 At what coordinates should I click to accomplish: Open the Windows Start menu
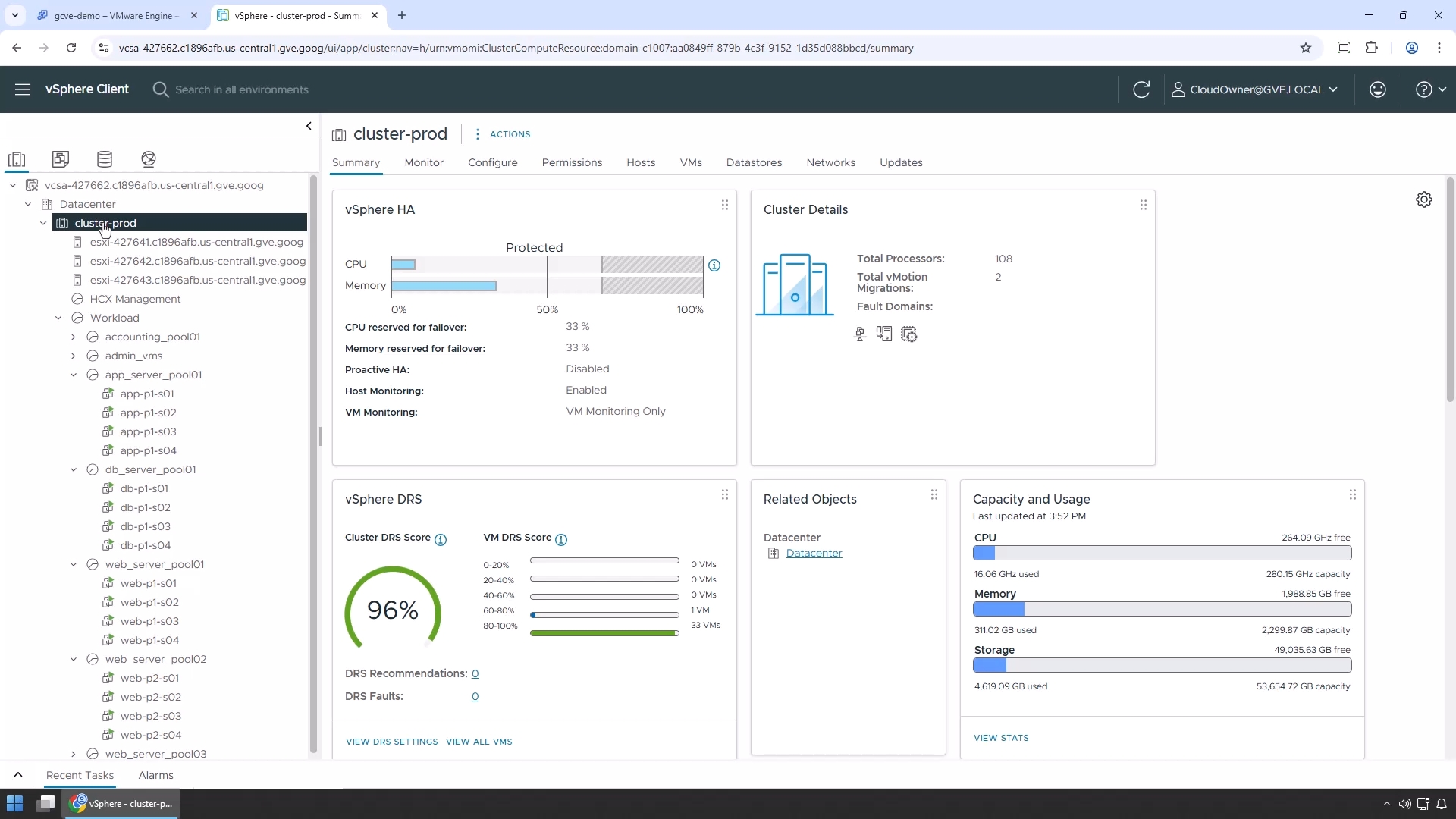click(14, 804)
